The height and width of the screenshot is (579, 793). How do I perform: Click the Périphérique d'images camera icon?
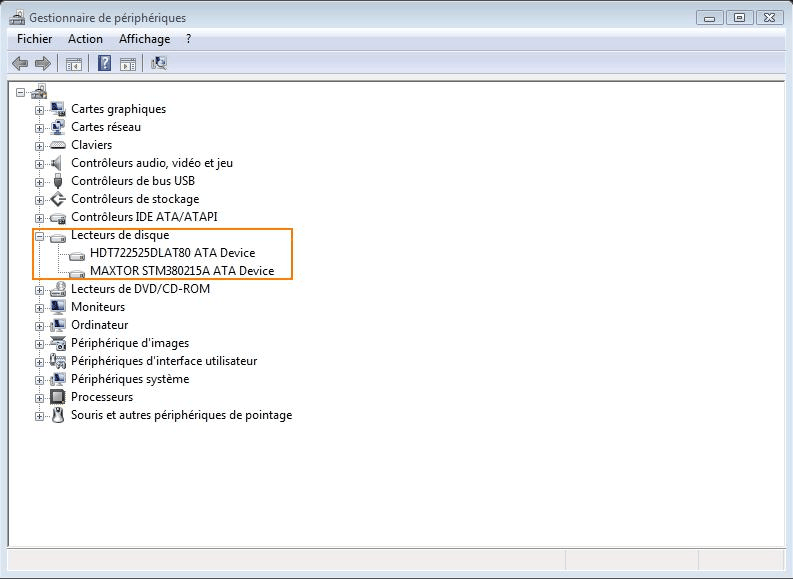(x=58, y=343)
